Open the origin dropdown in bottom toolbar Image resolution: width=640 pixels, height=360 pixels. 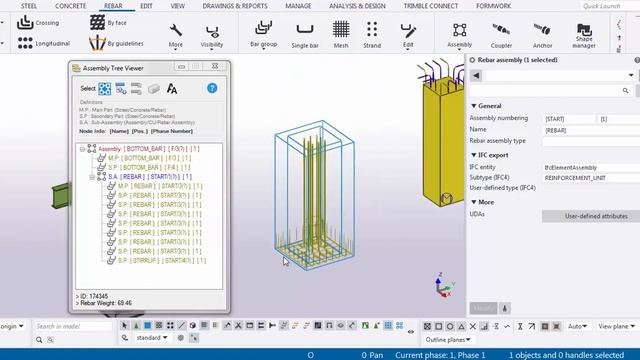(x=12, y=326)
